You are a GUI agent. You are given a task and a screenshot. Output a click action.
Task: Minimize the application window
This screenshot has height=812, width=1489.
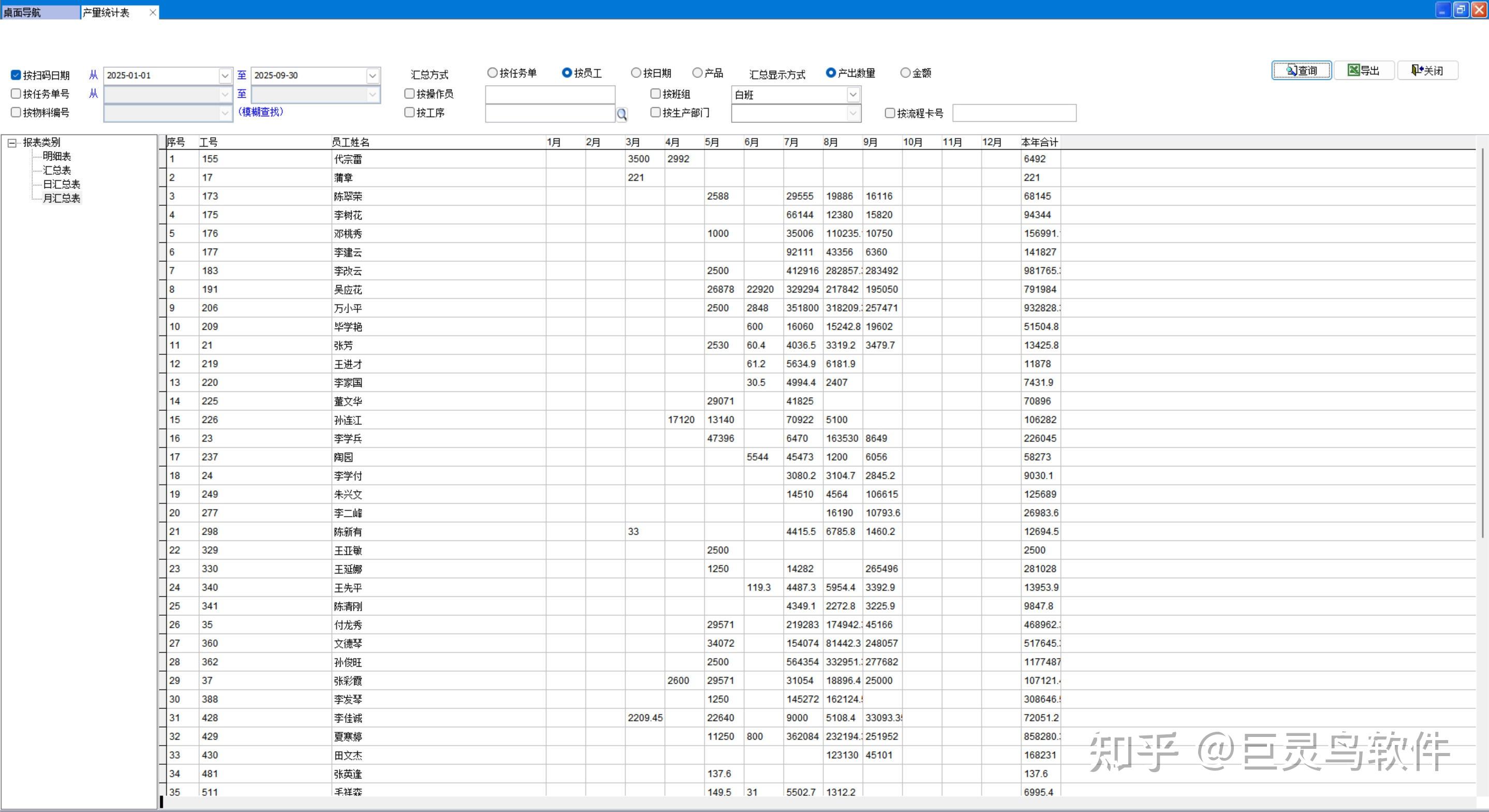coord(1443,9)
